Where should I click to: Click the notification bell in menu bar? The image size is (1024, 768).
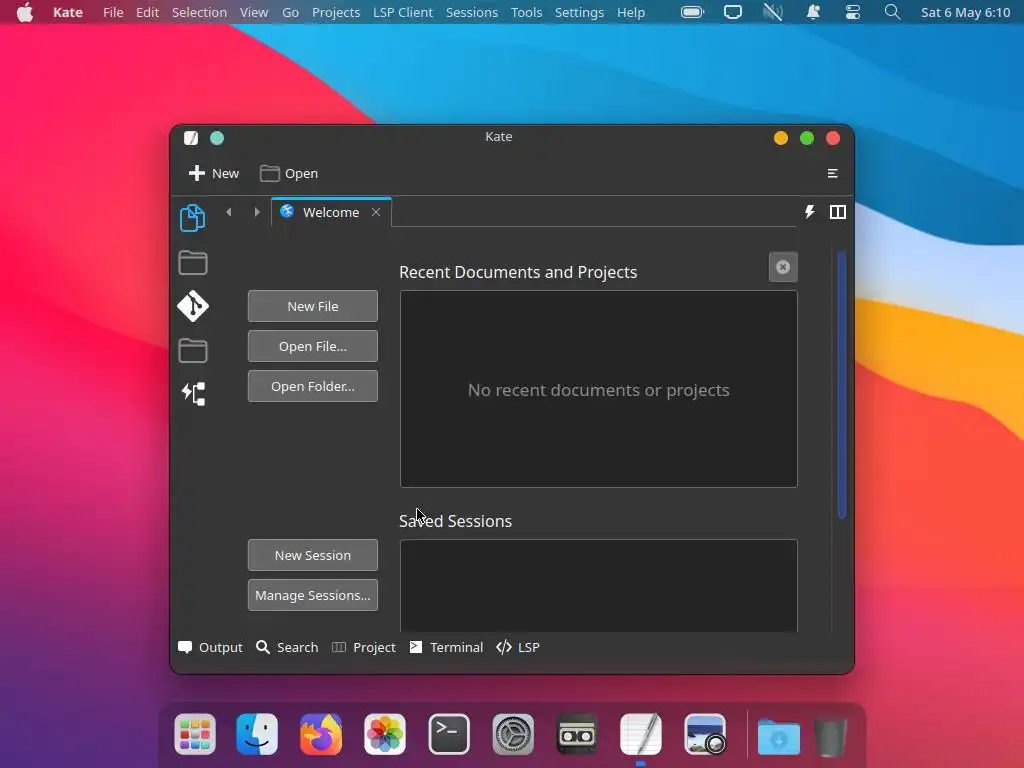(813, 12)
